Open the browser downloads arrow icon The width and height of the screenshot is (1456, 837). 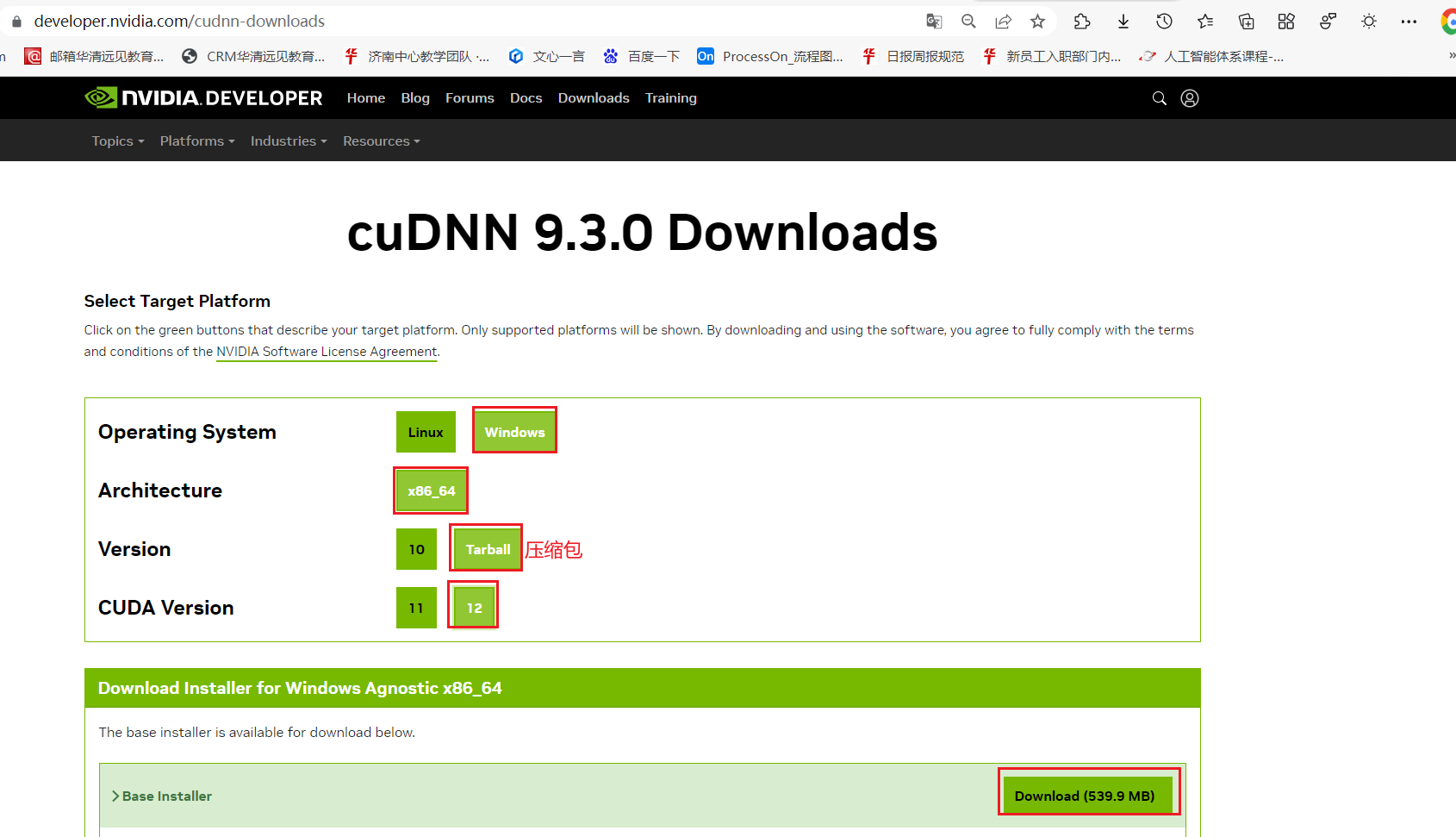[x=1123, y=22]
